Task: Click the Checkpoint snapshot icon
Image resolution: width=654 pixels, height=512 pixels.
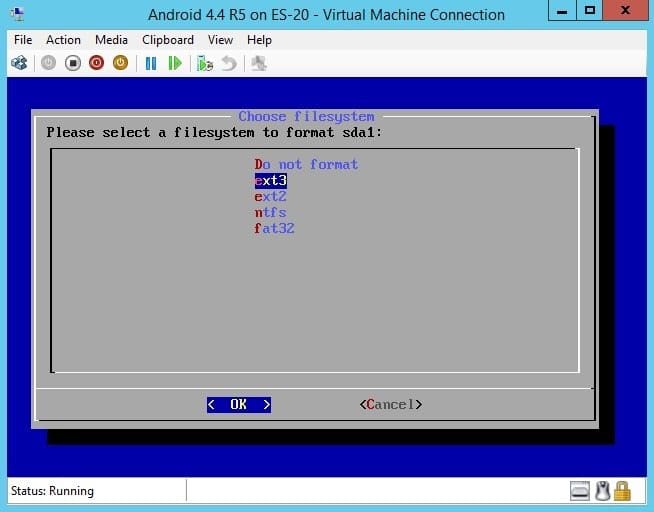Action: point(205,63)
